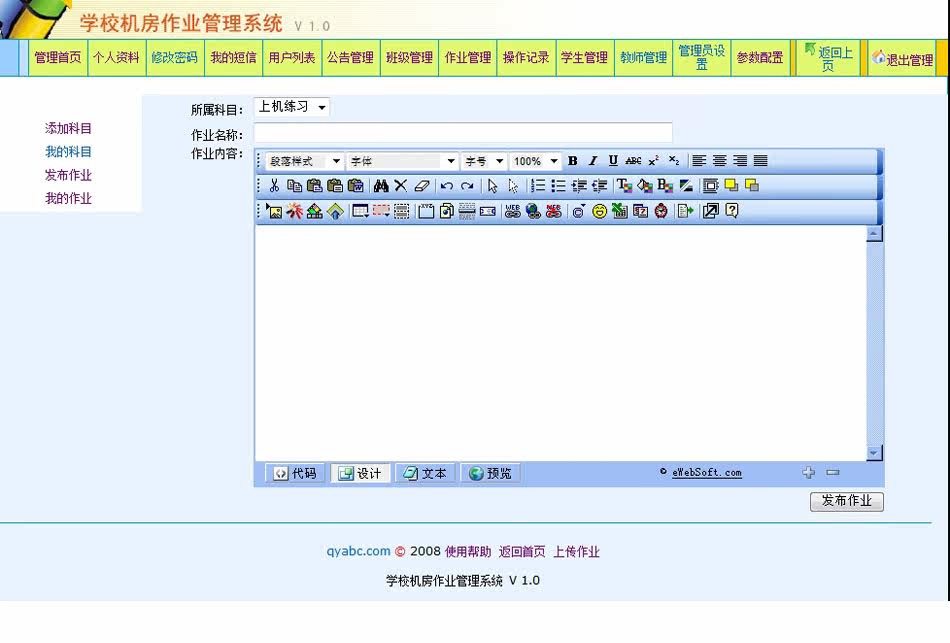Click the help question mark icon
The image size is (950, 643).
pos(732,211)
